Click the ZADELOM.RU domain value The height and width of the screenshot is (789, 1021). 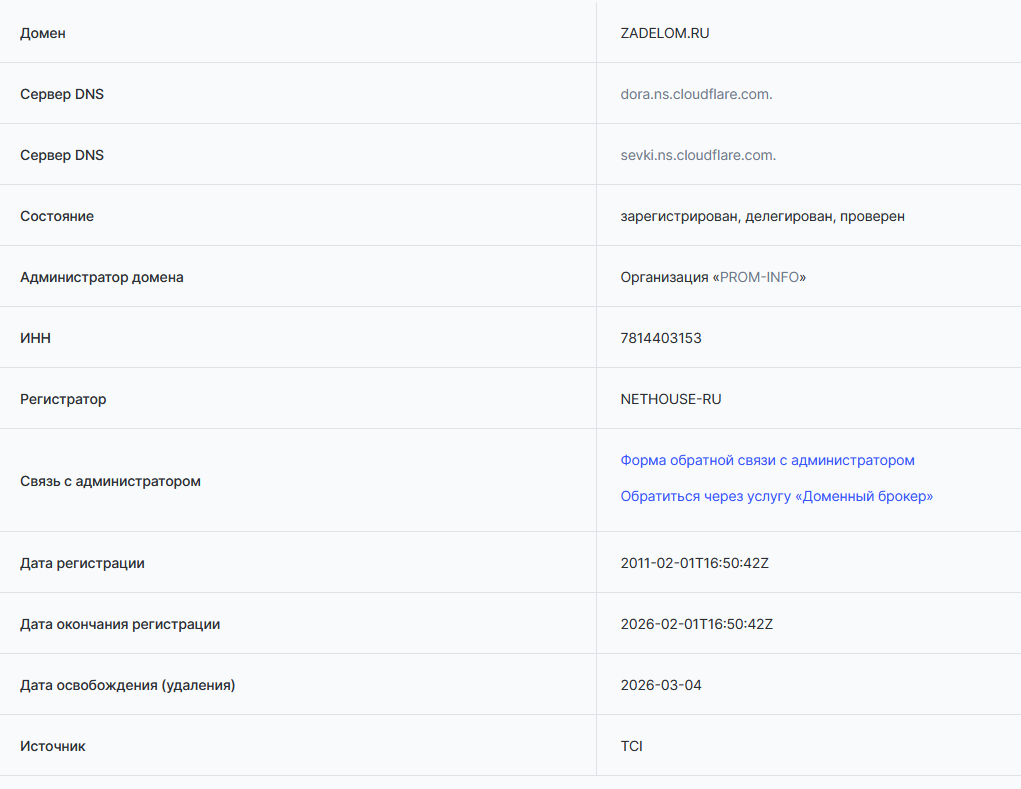point(664,33)
